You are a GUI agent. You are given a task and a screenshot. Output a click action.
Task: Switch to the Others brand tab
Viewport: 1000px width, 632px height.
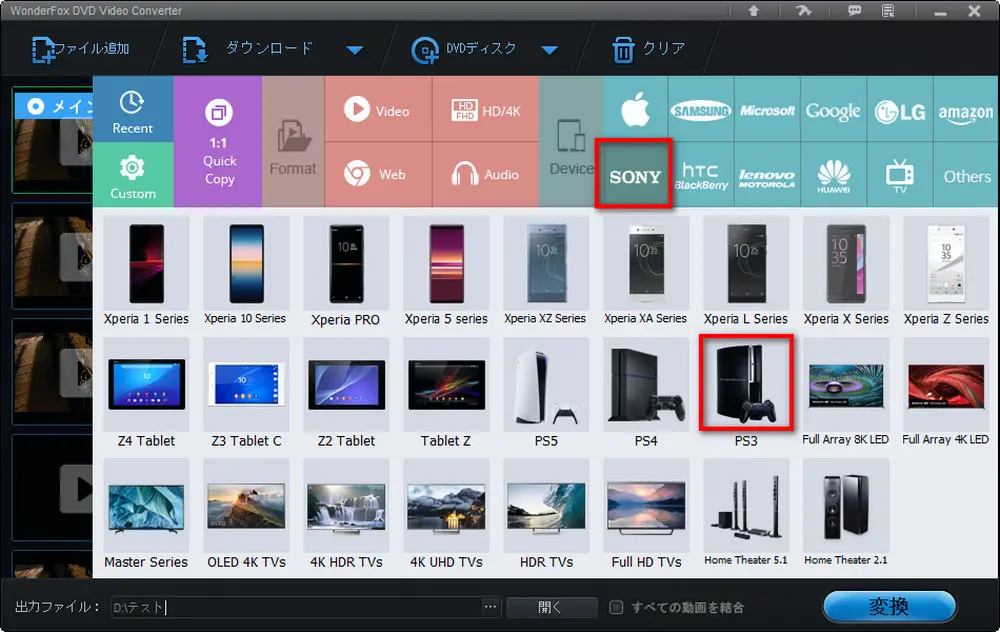click(966, 176)
